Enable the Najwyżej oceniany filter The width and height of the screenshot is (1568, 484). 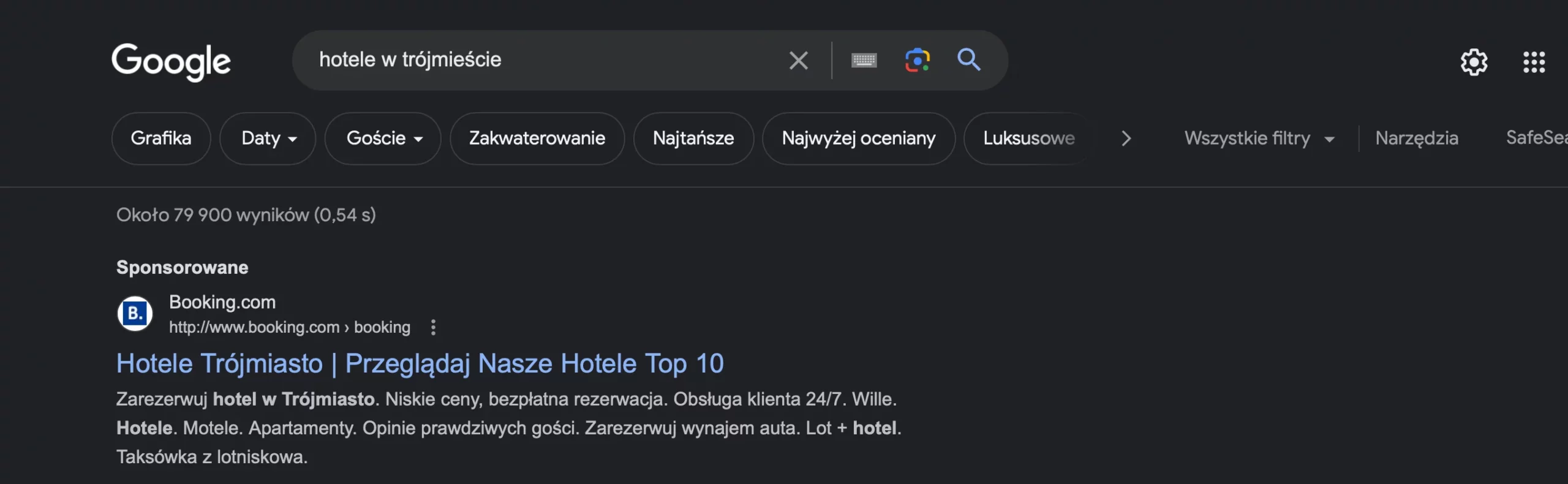(859, 138)
